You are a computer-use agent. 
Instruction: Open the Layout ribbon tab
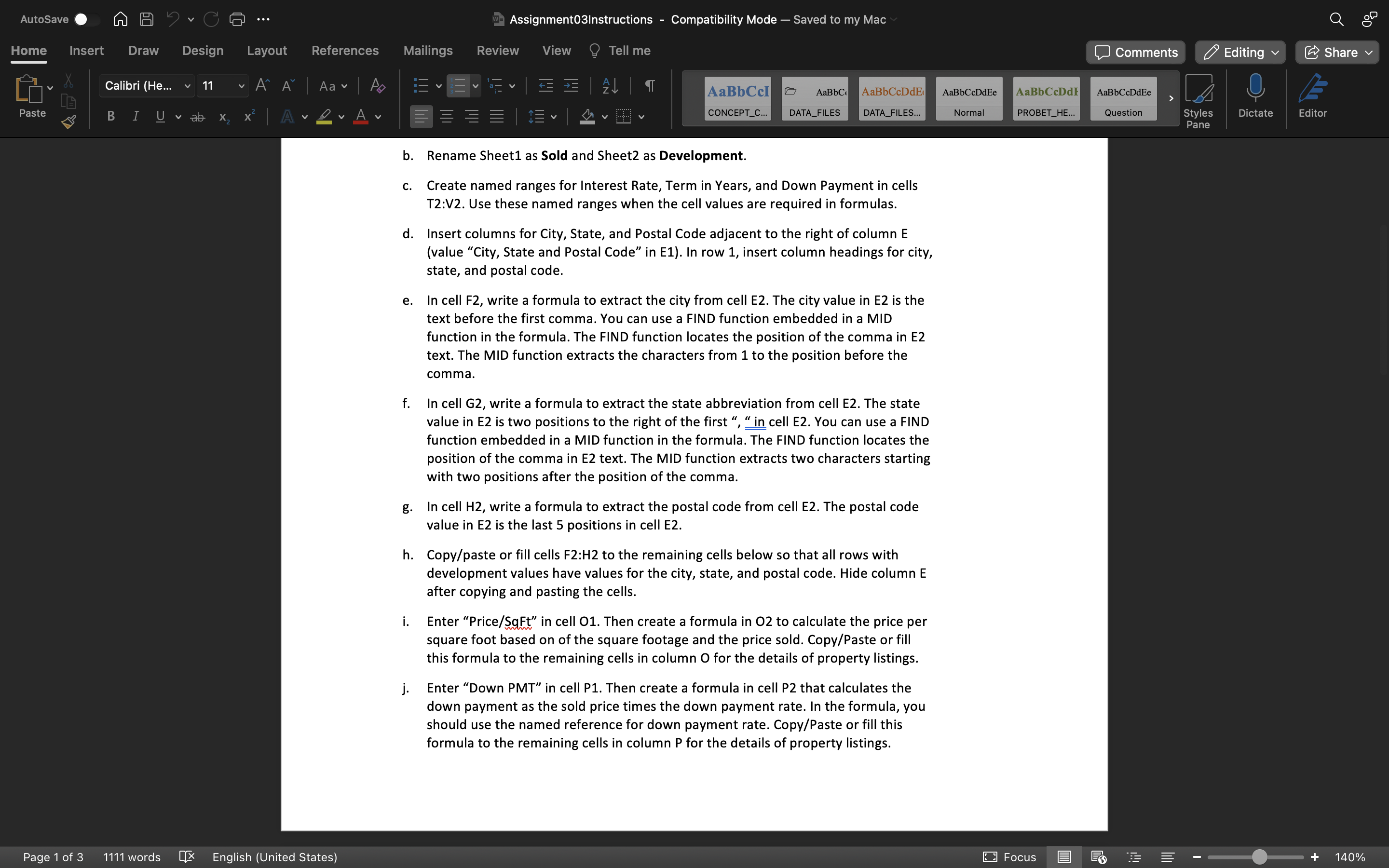[267, 51]
